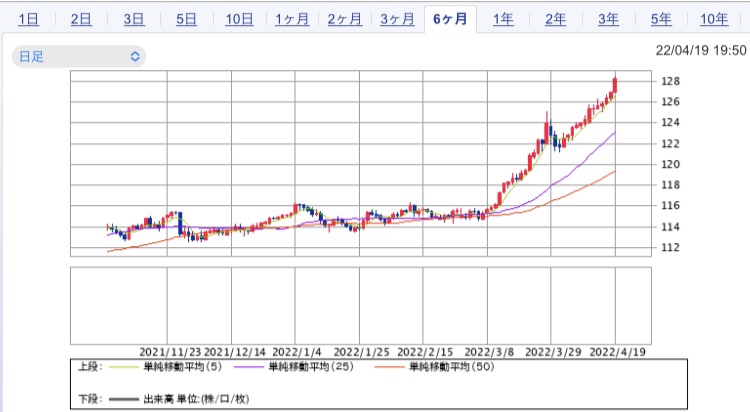The height and width of the screenshot is (412, 750).
Task: Switch to the 1年 range
Action: pyautogui.click(x=503, y=19)
